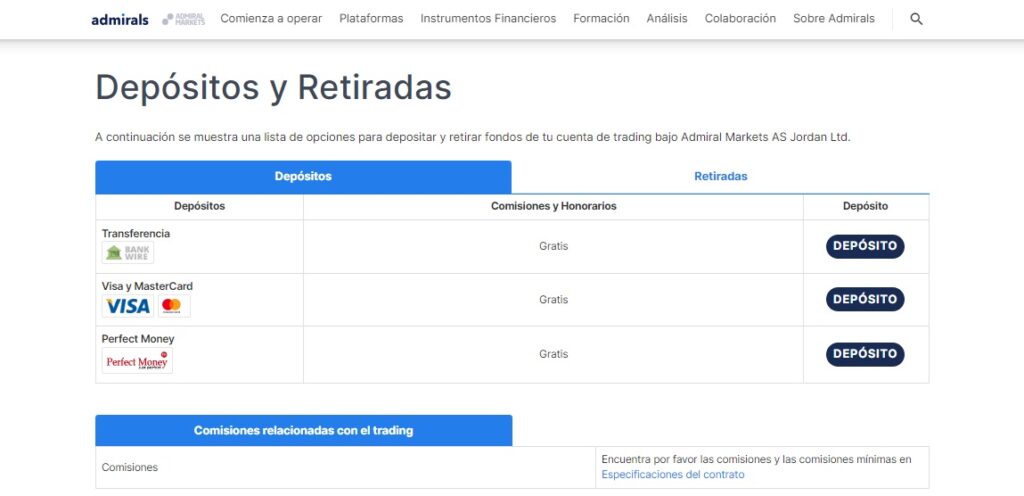Click the Visa y MasterCard label
The width and height of the screenshot is (1024, 496).
coord(147,287)
